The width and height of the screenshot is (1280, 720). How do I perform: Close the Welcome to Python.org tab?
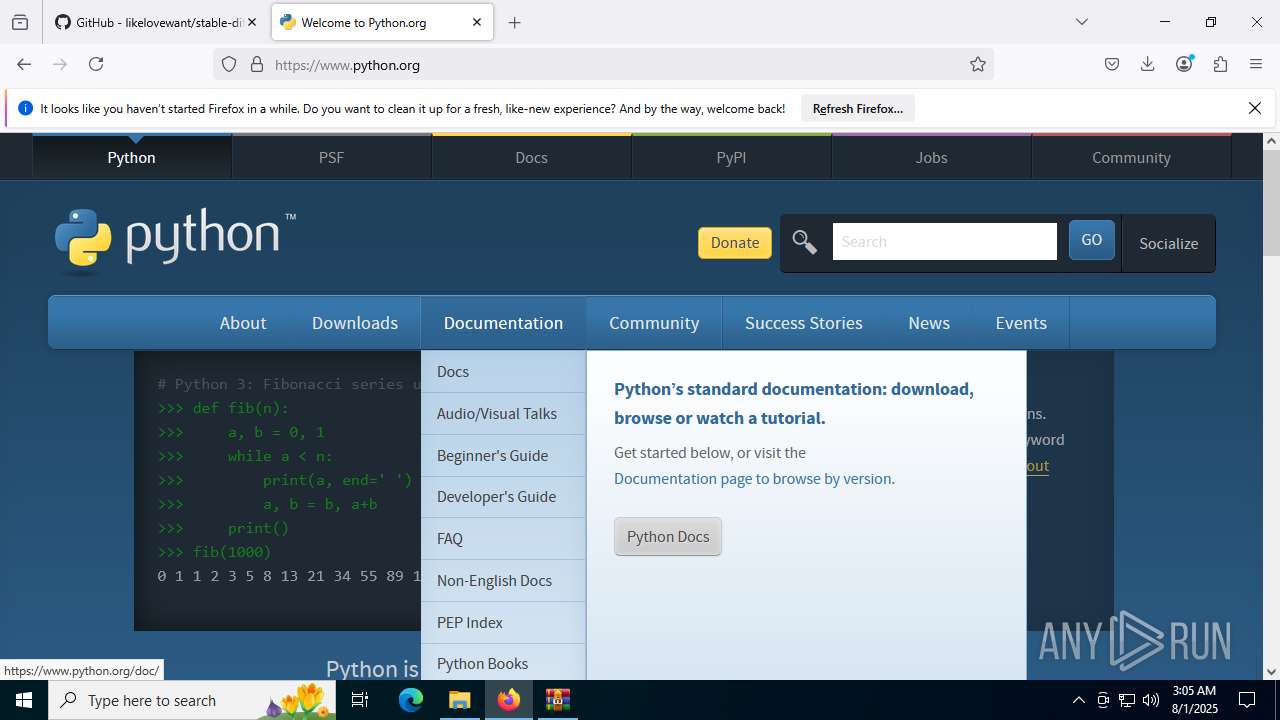point(477,22)
